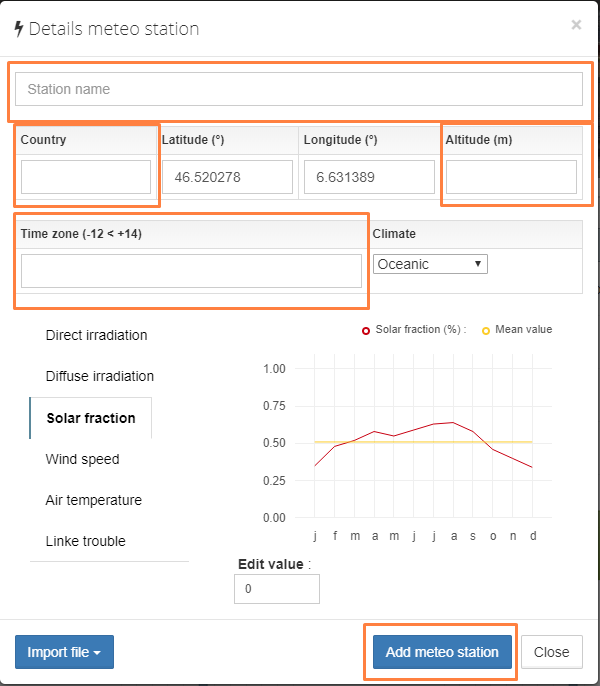Click the lightning bolt icon in title
The height and width of the screenshot is (686, 600).
click(x=18, y=29)
